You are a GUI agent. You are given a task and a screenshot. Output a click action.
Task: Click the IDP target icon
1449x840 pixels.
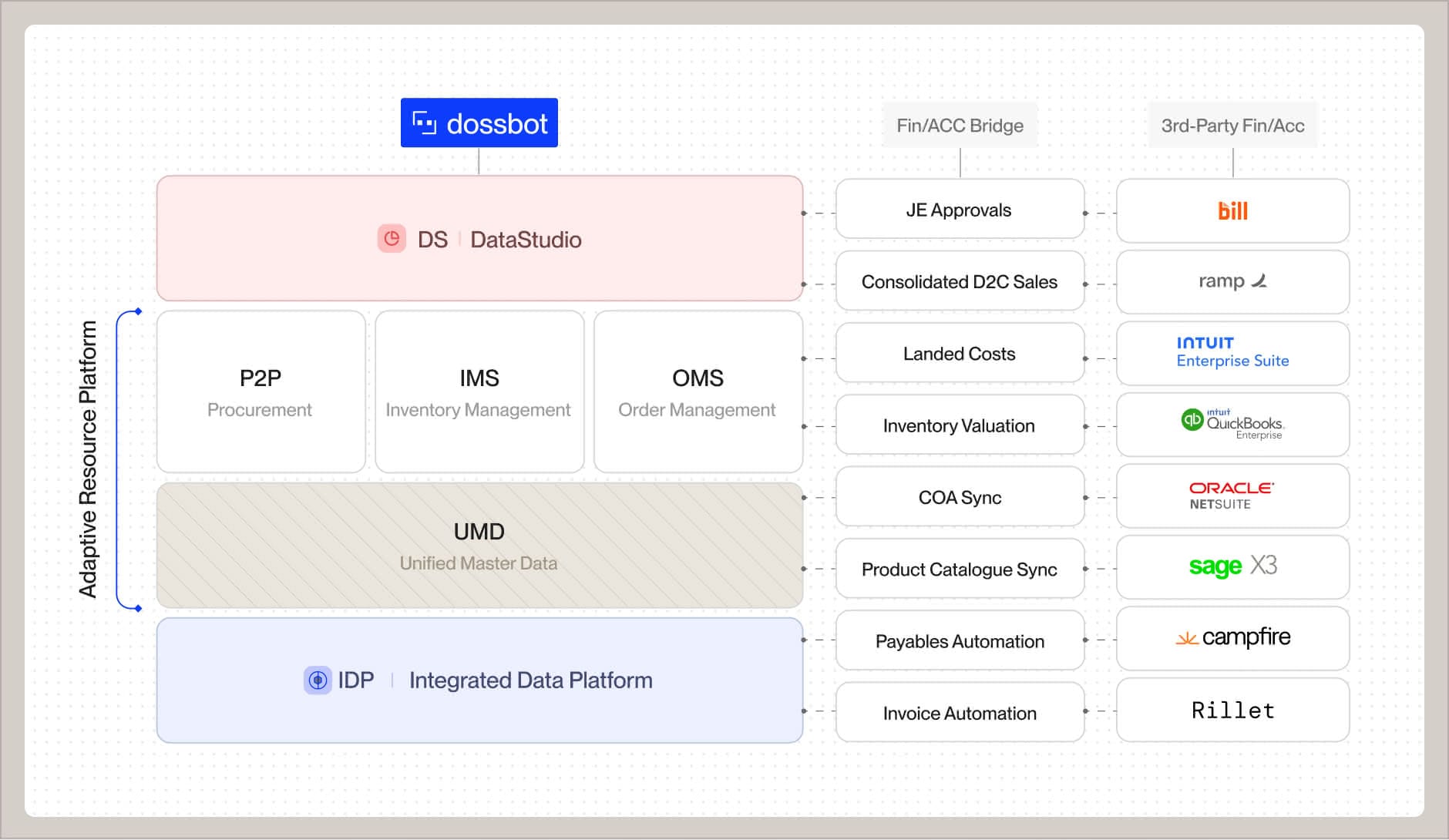pos(318,680)
